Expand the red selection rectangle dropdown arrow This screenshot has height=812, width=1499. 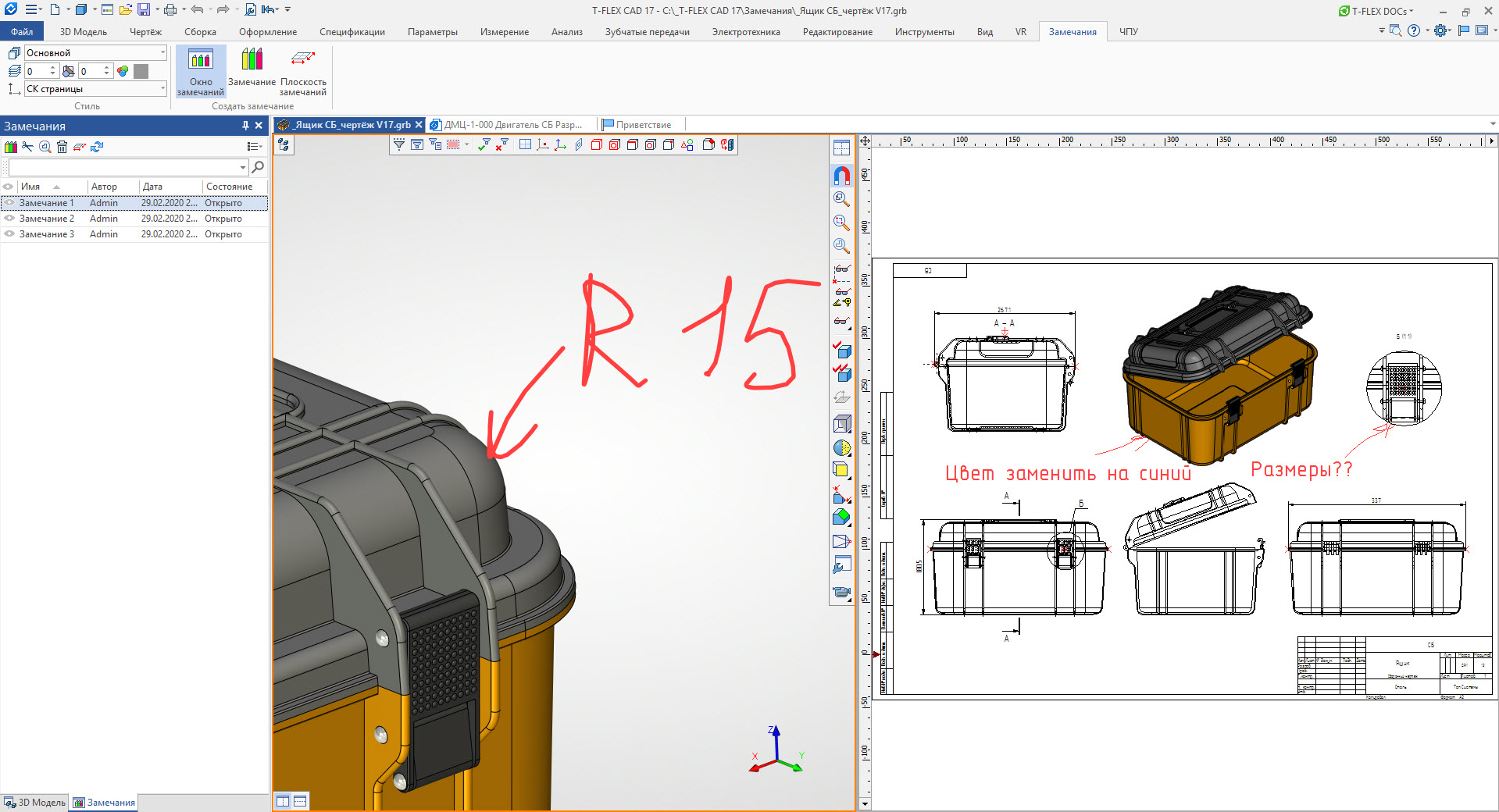tap(467, 144)
